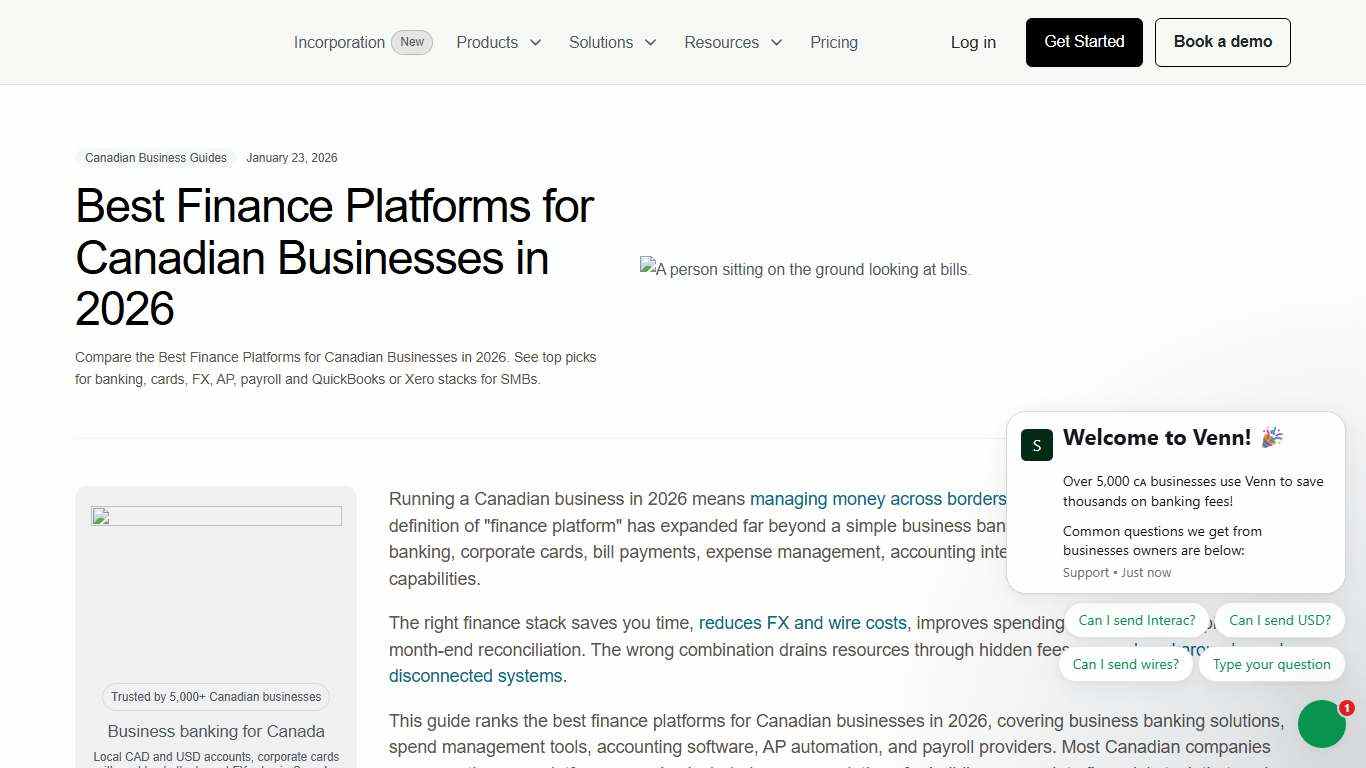Select Pricing in the navigation

coord(834,42)
